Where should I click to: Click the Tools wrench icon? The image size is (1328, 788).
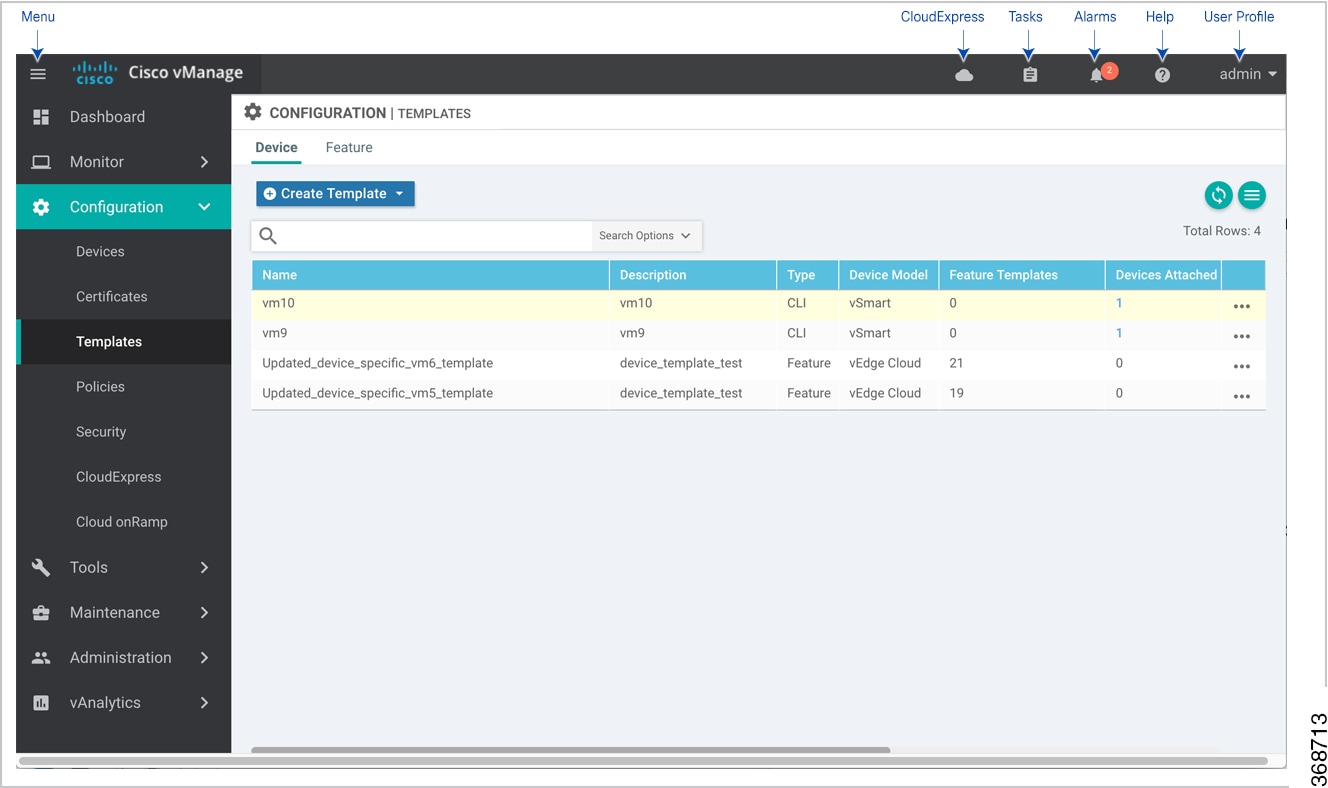coord(41,567)
